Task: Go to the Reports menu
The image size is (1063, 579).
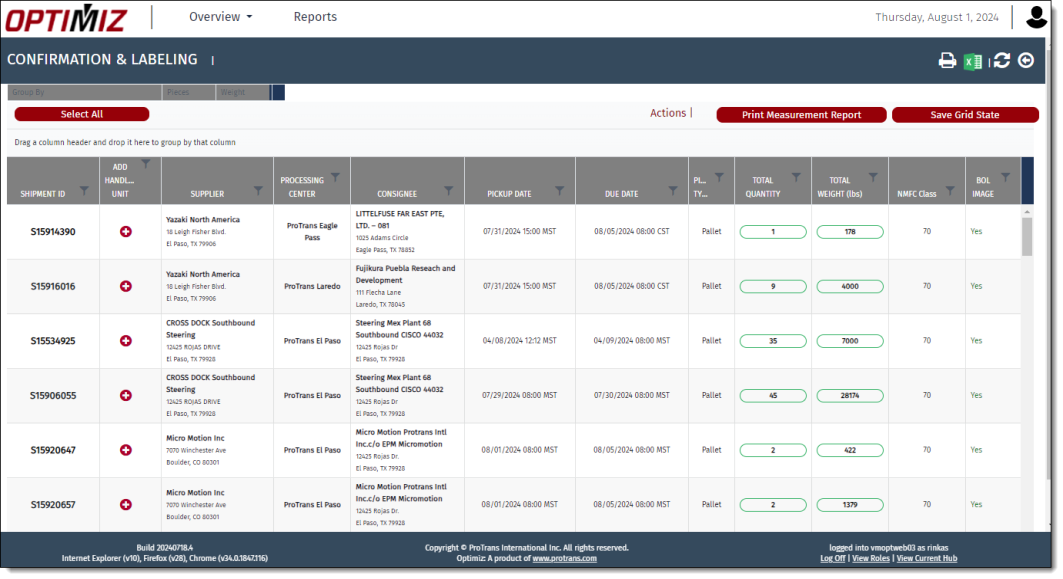Action: coord(315,17)
